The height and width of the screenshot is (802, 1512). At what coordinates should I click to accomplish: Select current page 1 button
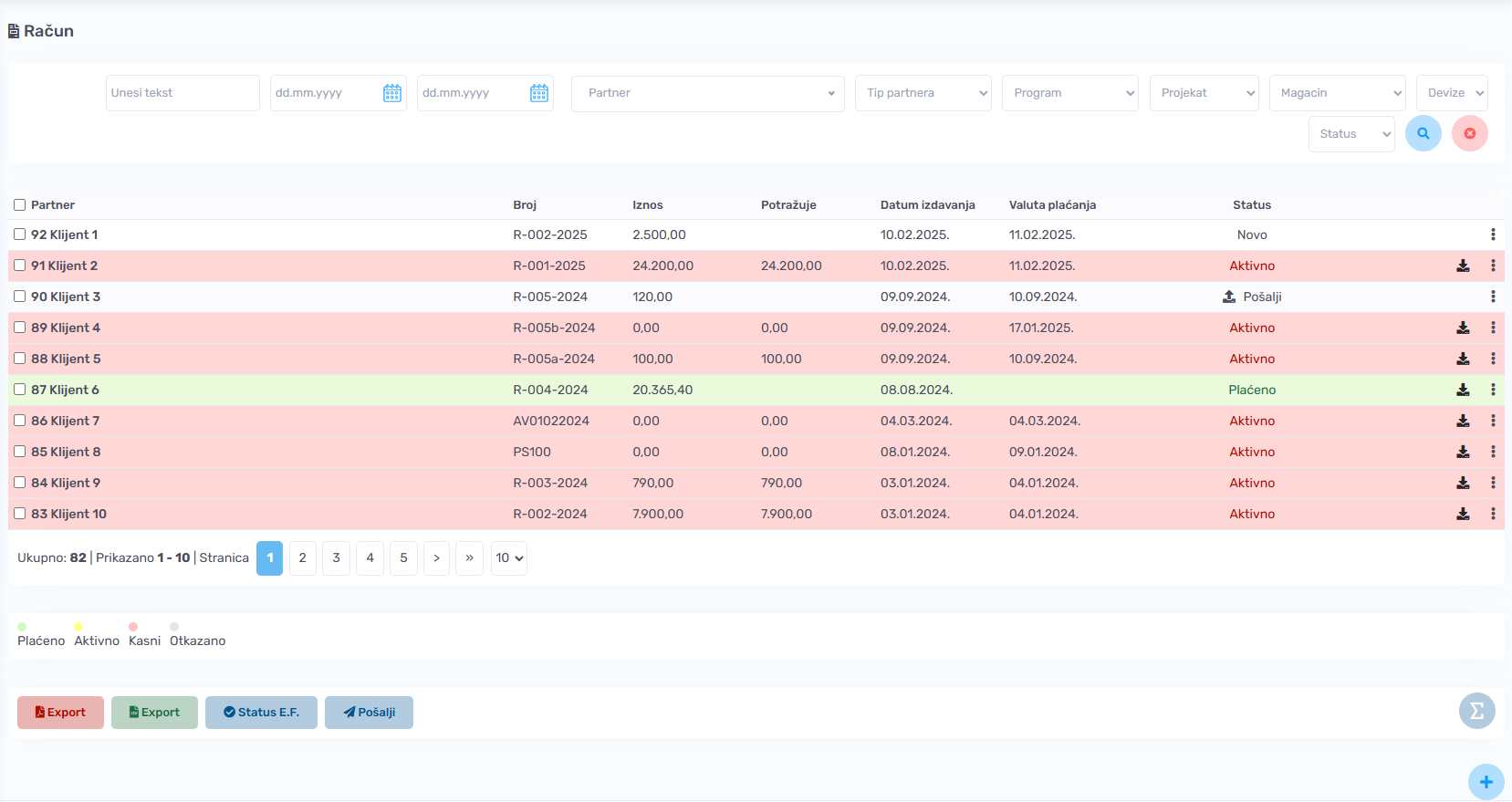point(270,558)
